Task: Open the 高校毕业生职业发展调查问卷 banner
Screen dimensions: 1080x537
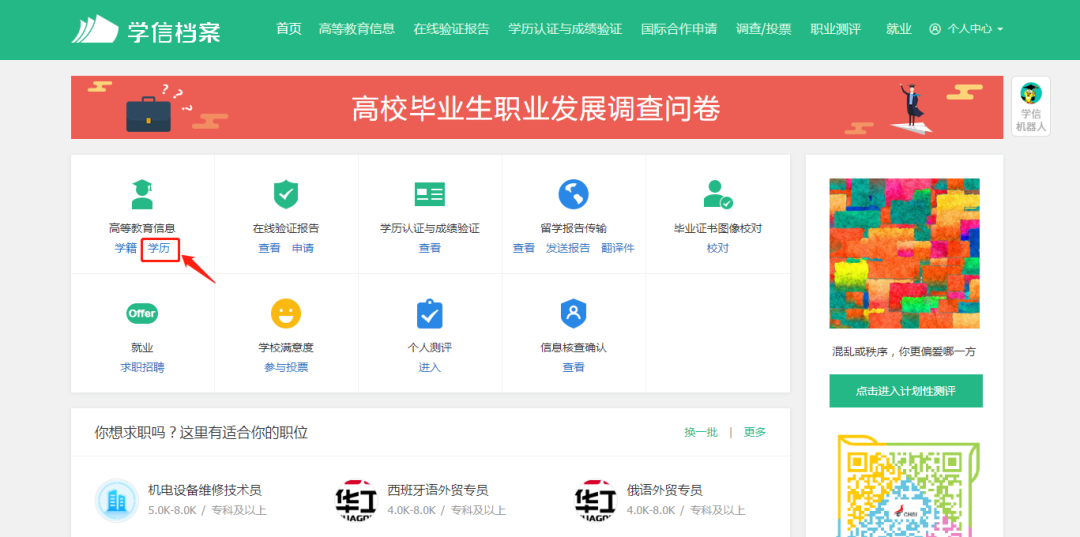Action: [537, 107]
